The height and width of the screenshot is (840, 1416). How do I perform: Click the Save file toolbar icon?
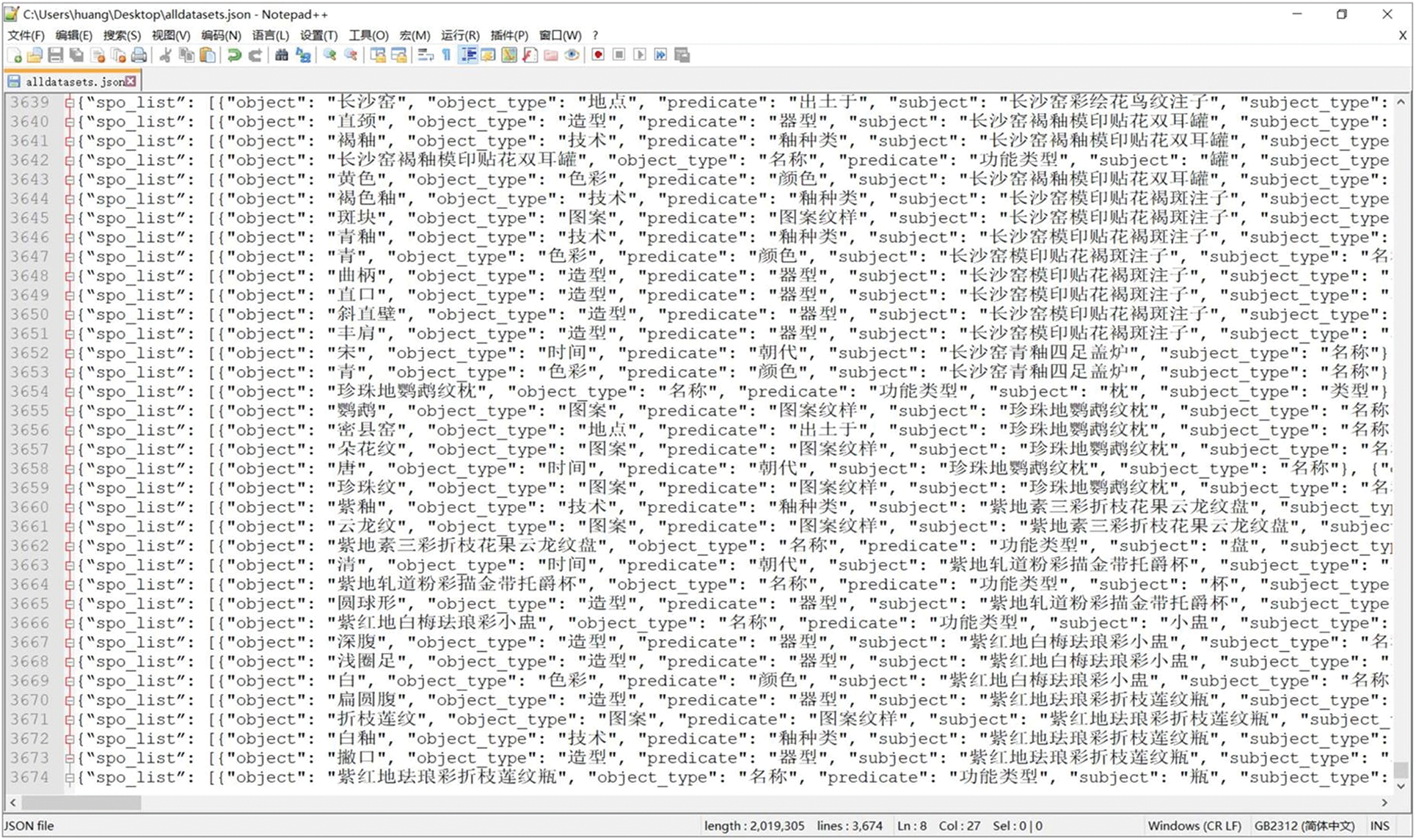[55, 55]
